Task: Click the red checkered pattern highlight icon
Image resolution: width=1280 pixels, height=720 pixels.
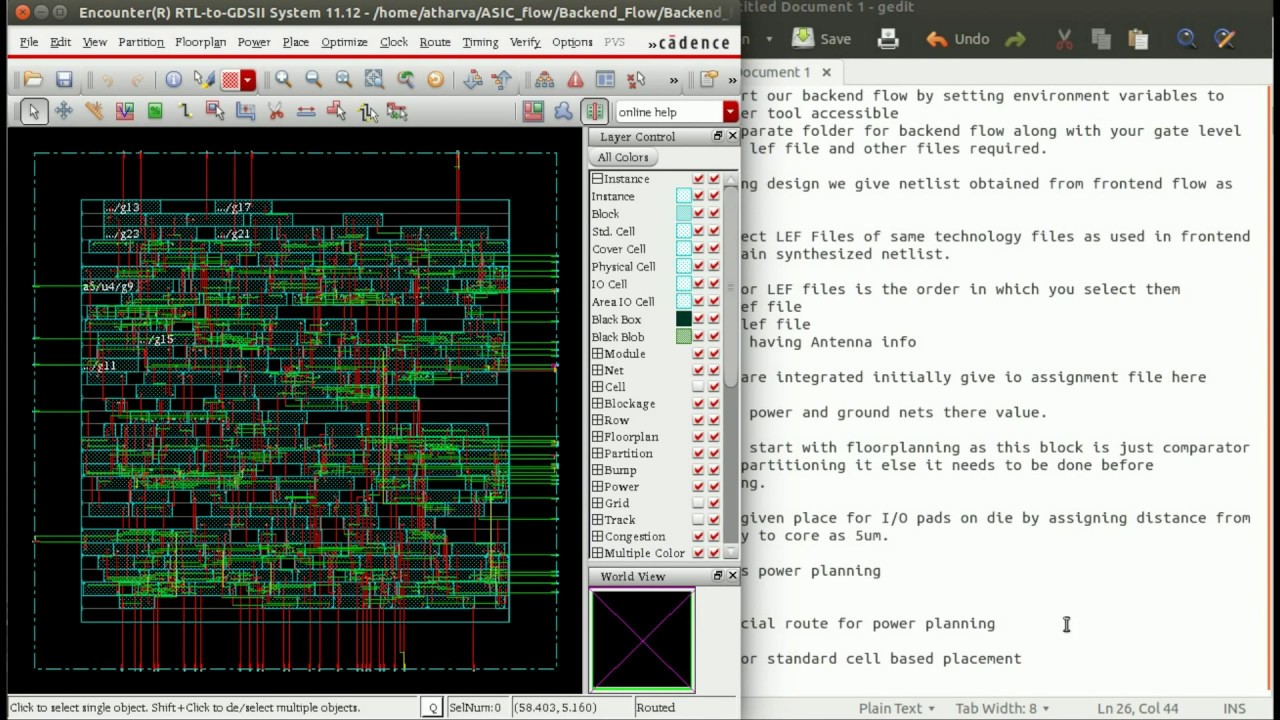Action: (231, 80)
